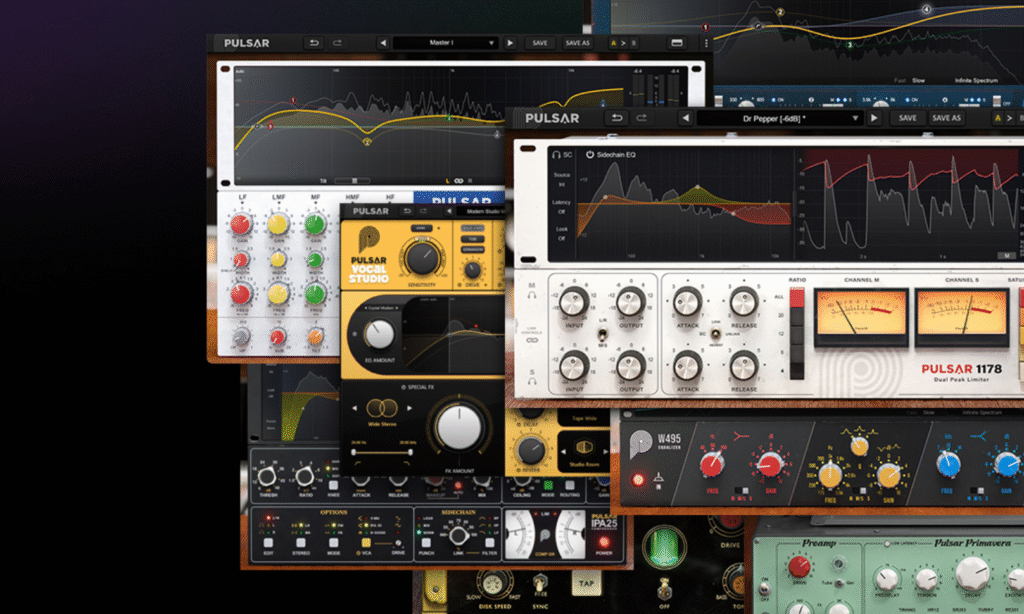Open the Modern Studio preset dropdown in Vocal Studio

pos(478,211)
